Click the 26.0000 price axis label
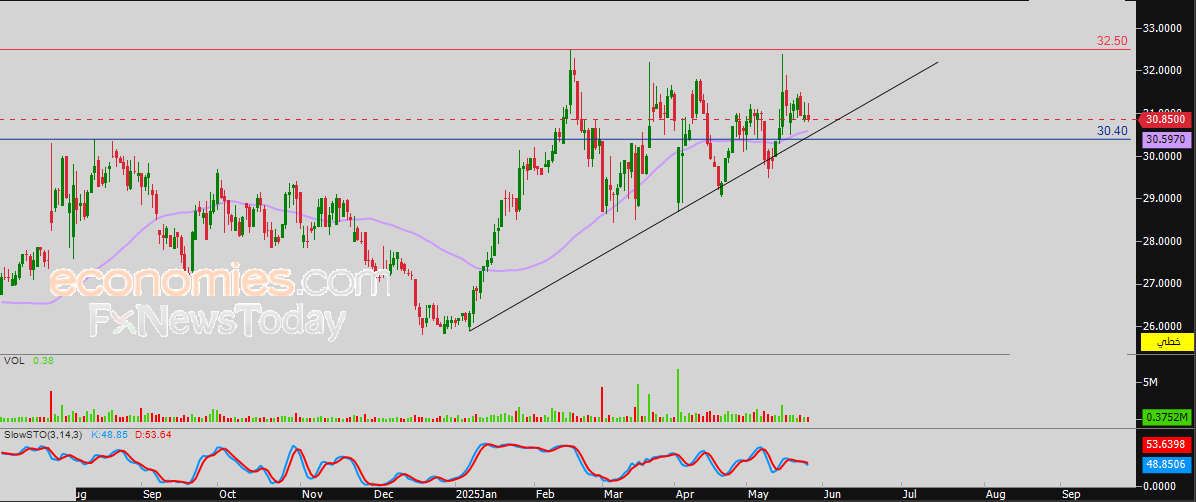The height and width of the screenshot is (502, 1196). point(1163,326)
